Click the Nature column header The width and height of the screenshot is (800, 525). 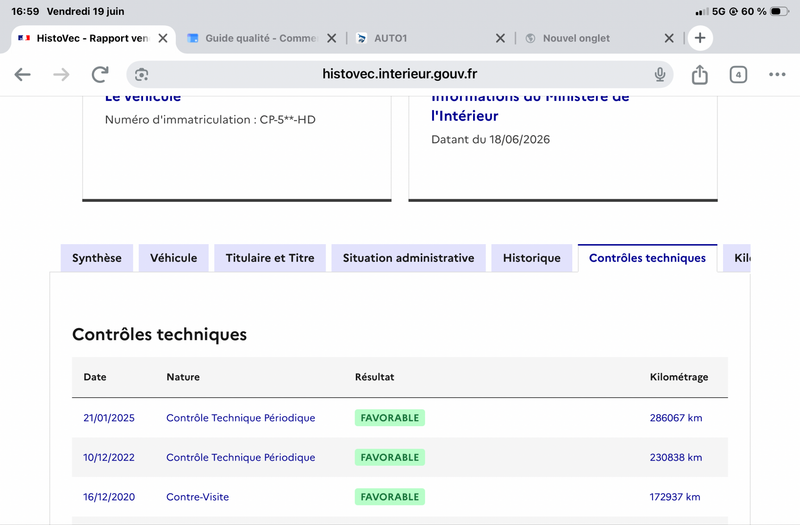point(183,377)
